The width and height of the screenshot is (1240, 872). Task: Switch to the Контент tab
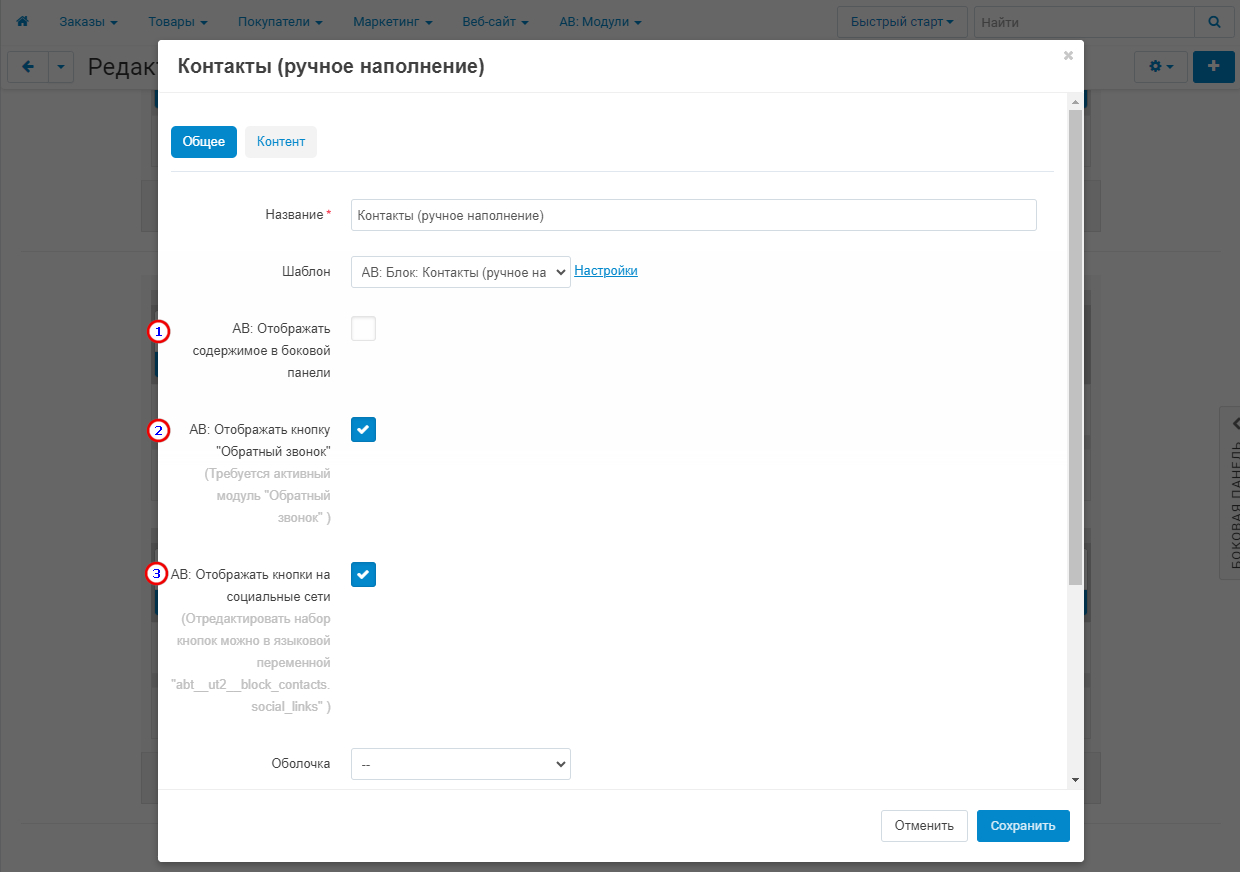pyautogui.click(x=280, y=142)
